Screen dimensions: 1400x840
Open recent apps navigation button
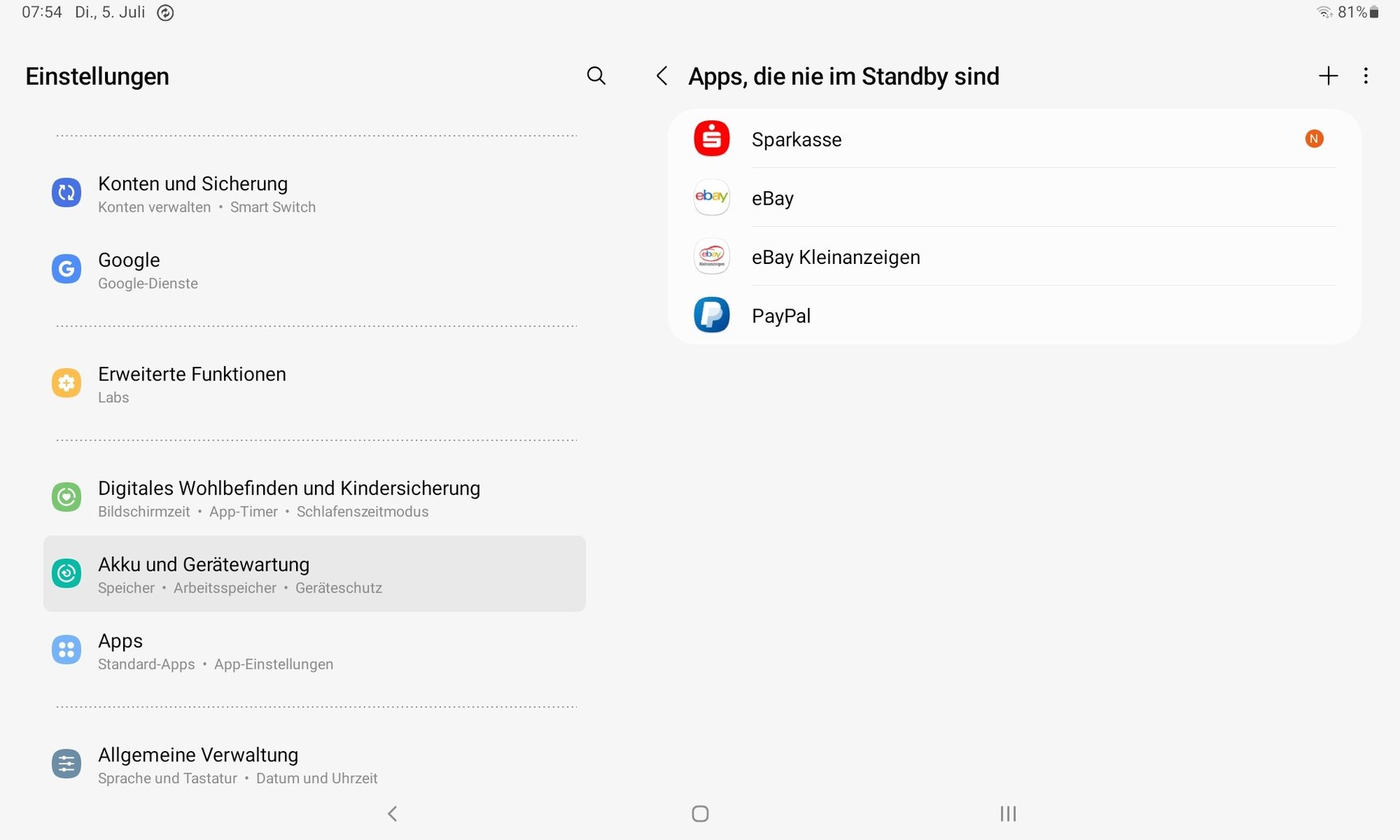(1008, 814)
